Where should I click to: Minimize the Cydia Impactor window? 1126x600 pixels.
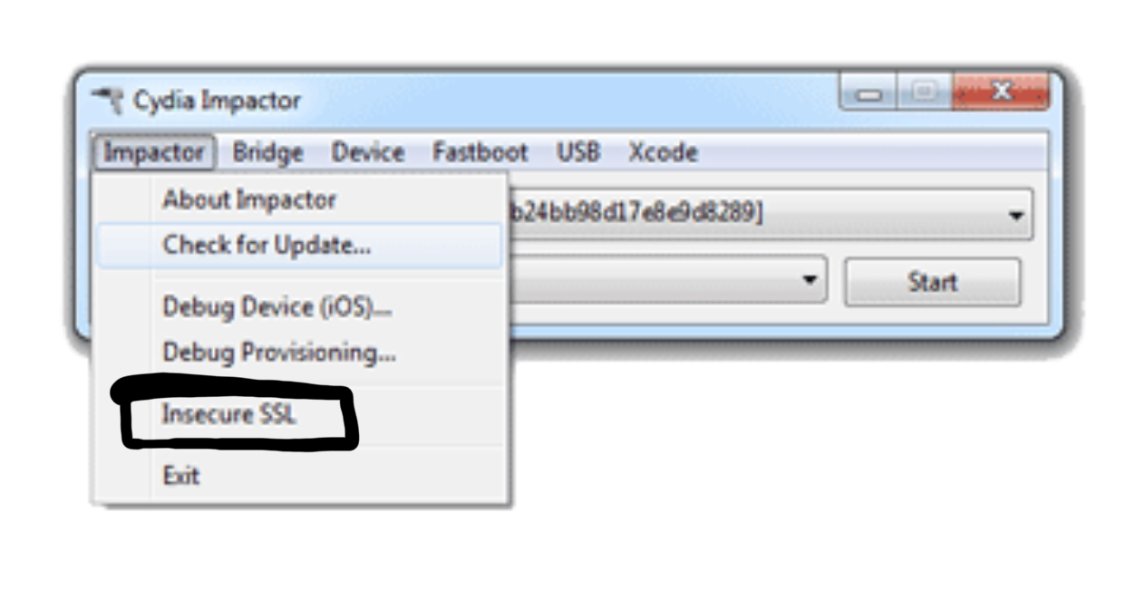coord(867,91)
